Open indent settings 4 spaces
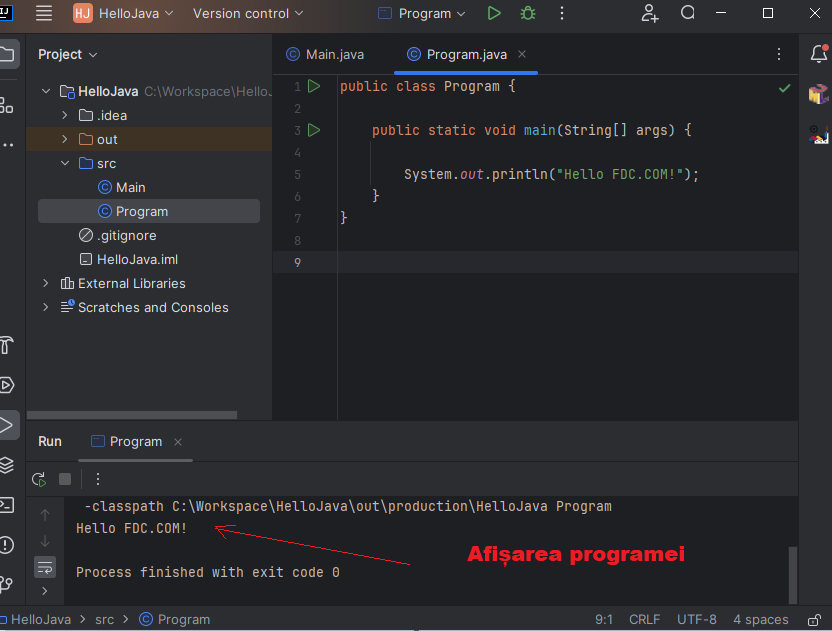The image size is (832, 631). [761, 619]
